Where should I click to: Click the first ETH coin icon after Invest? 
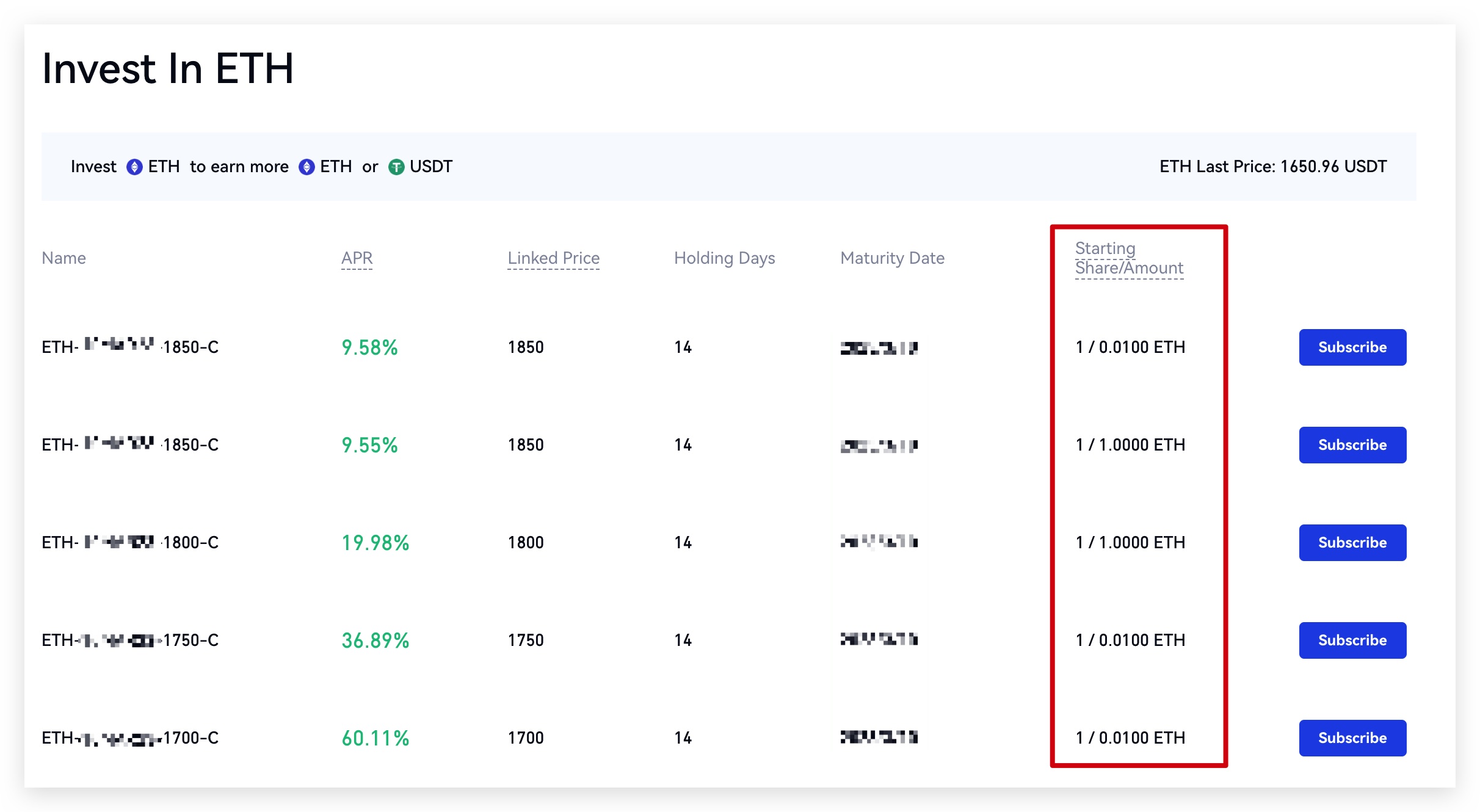click(134, 167)
